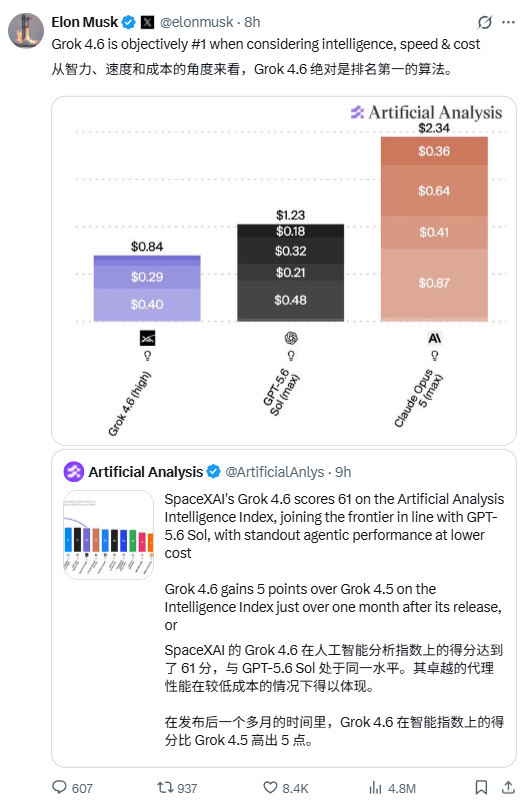
Task: Open the @elonmusk handle link
Action: point(197,22)
